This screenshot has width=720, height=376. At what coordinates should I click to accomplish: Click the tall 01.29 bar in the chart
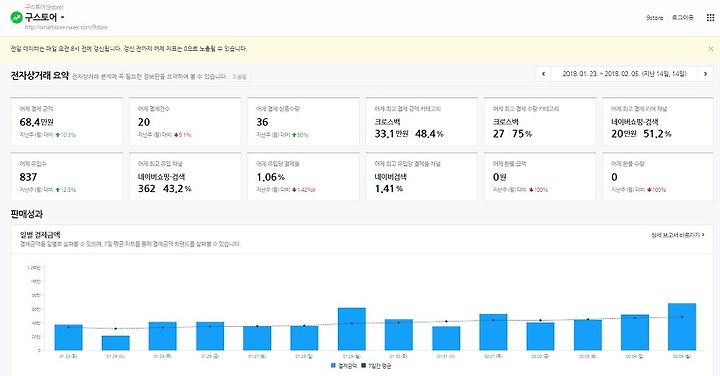coord(352,329)
